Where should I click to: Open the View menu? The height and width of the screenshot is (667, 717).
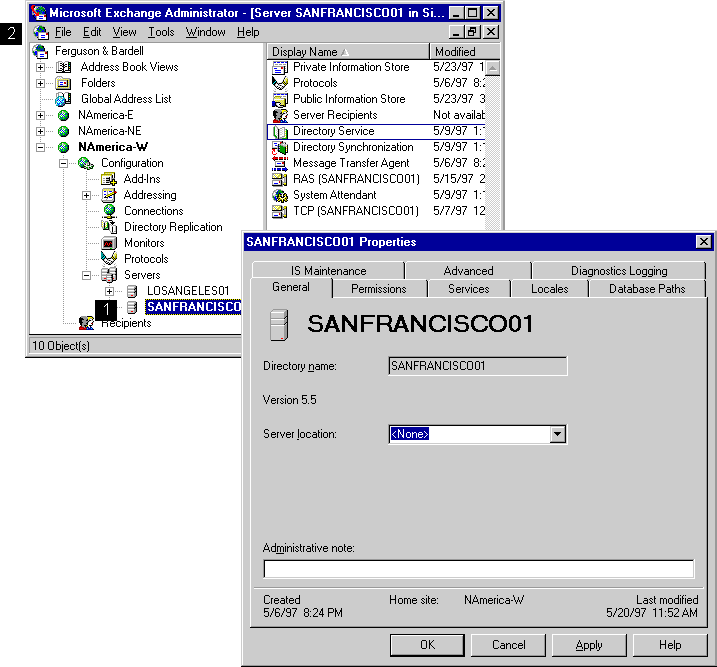pyautogui.click(x=124, y=32)
